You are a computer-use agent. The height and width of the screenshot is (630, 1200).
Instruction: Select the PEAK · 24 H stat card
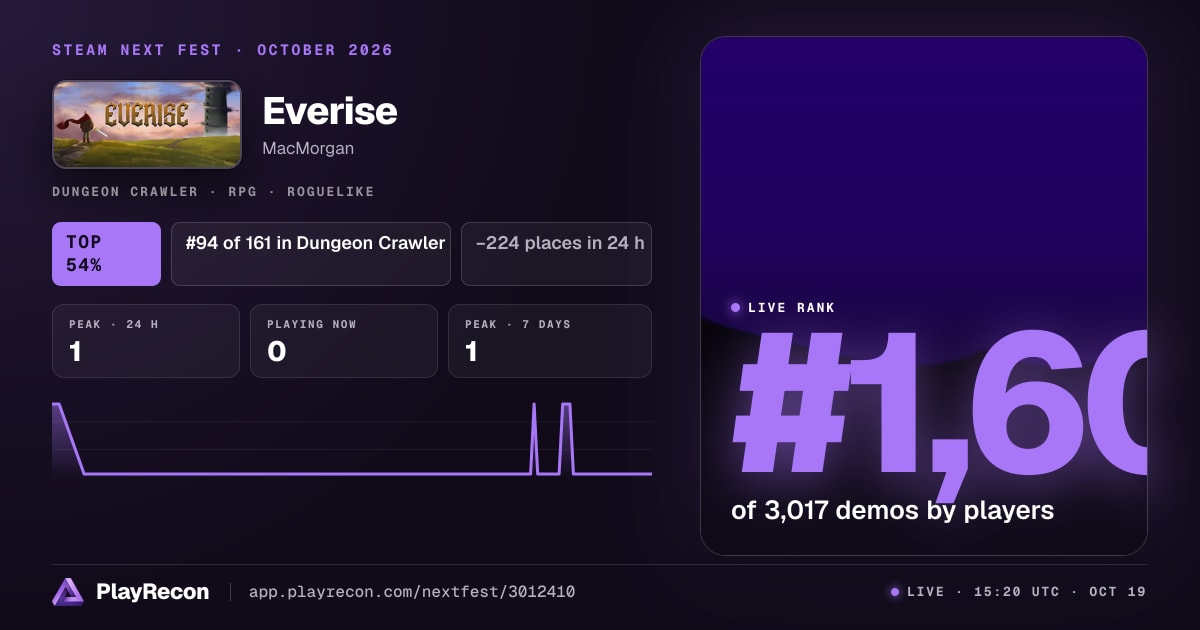pos(146,341)
